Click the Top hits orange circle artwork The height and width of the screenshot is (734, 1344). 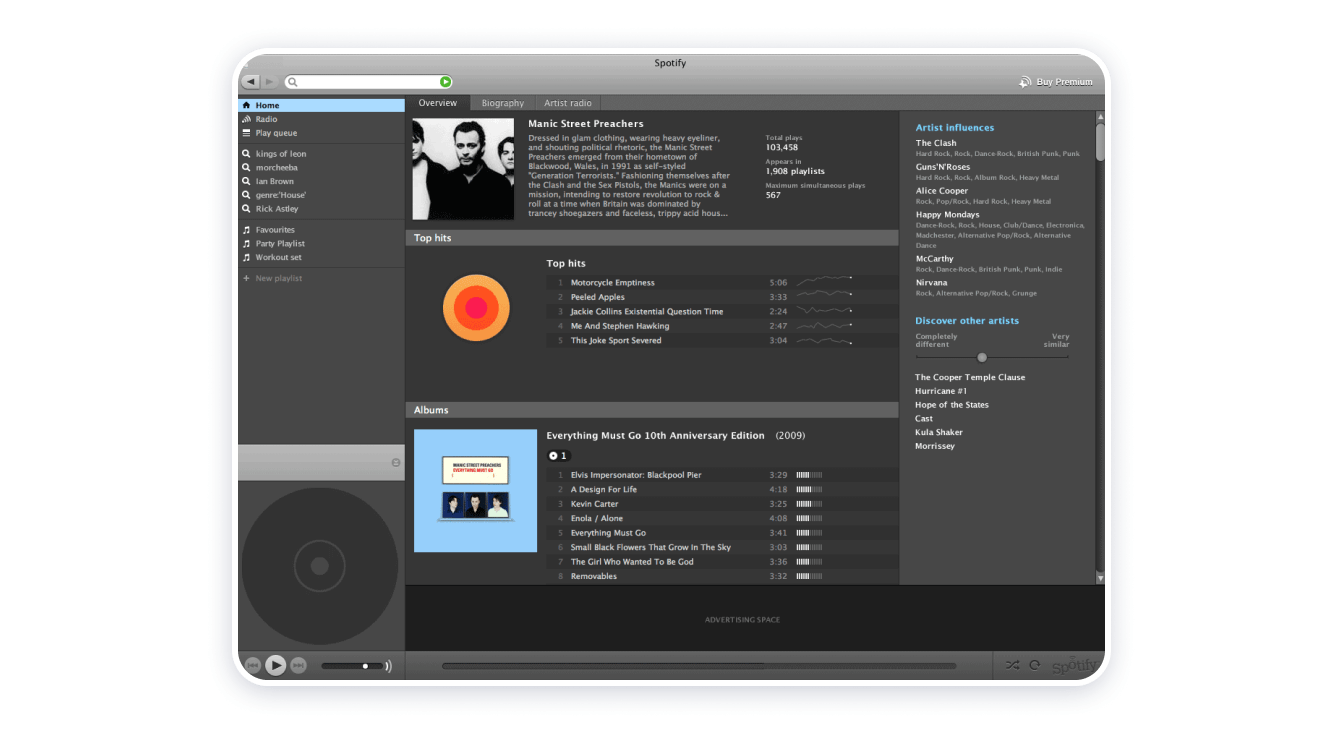coord(476,308)
